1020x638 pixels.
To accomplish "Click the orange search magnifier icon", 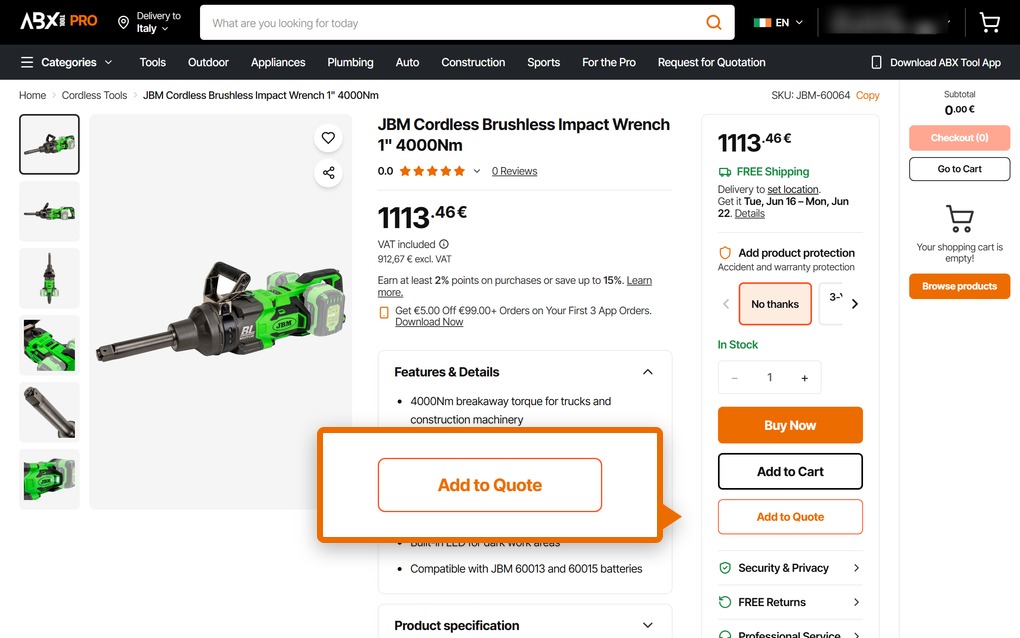I will (x=714, y=23).
